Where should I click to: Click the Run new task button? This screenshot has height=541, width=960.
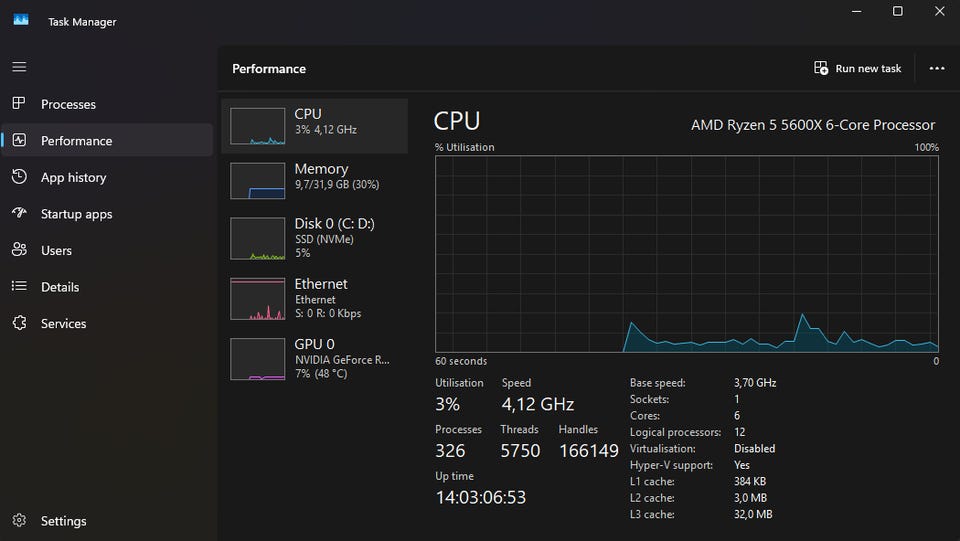pyautogui.click(x=858, y=68)
